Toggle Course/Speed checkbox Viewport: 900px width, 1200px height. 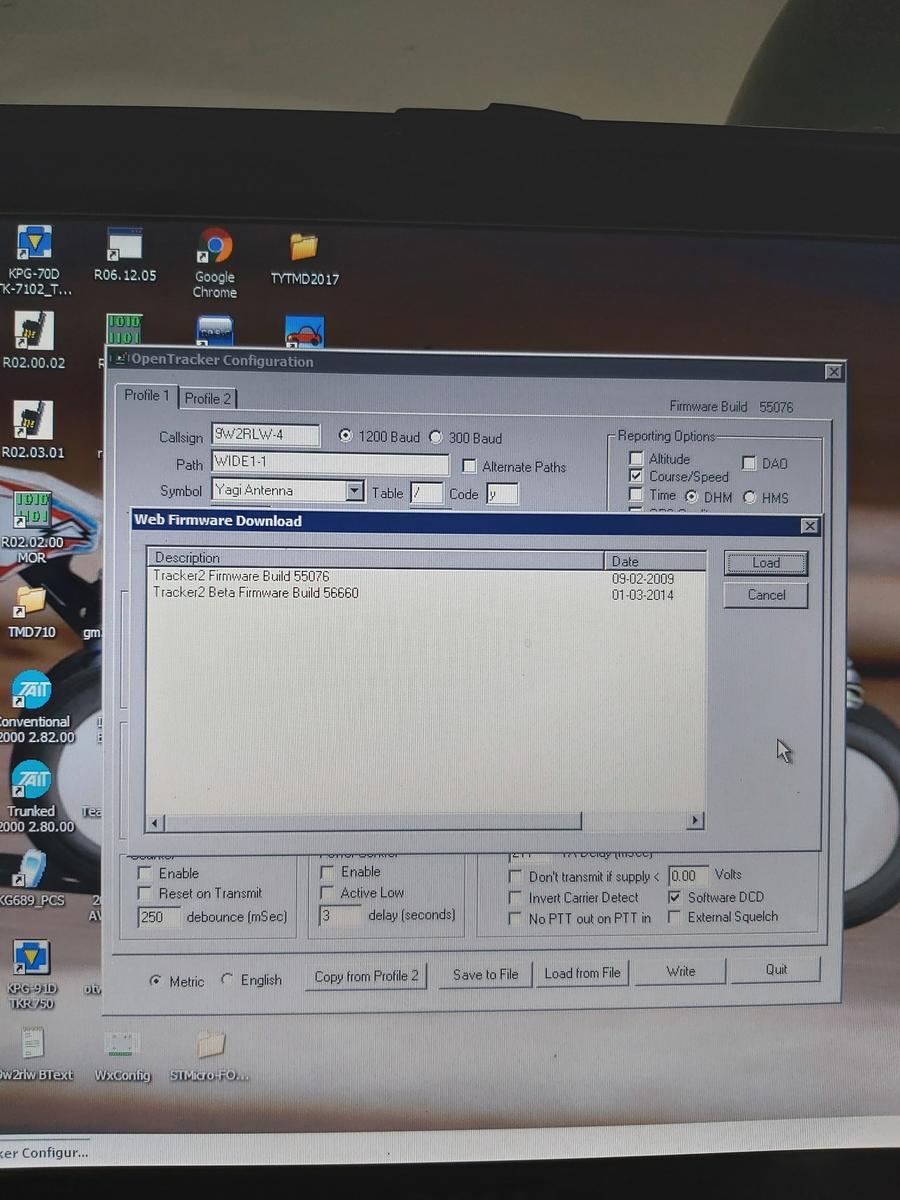click(x=636, y=476)
